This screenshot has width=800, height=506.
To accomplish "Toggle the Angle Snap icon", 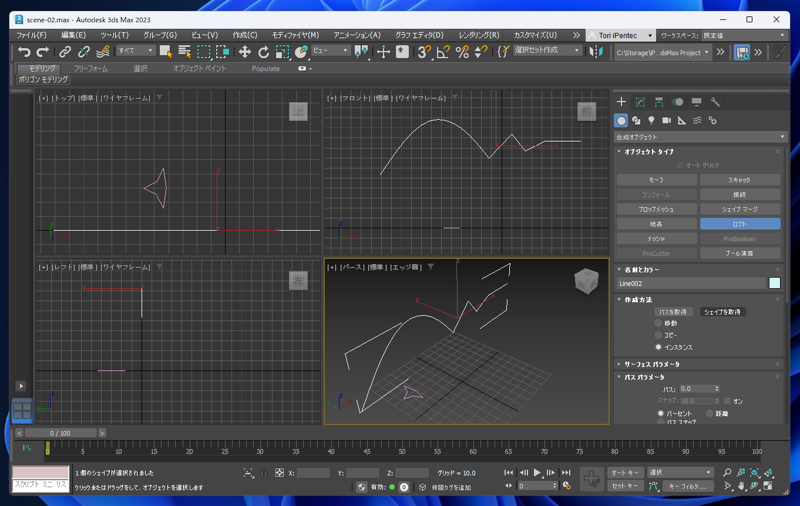I will click(x=443, y=52).
